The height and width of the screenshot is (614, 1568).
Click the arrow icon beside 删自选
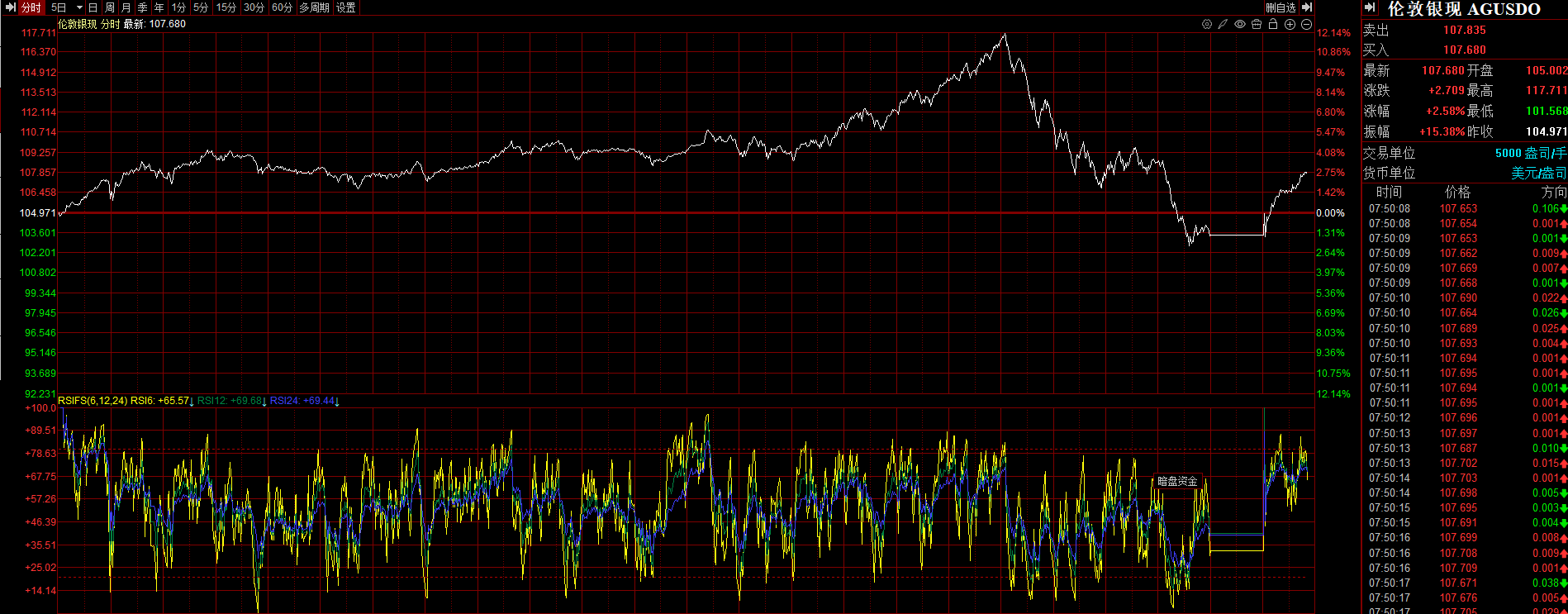click(x=1307, y=7)
